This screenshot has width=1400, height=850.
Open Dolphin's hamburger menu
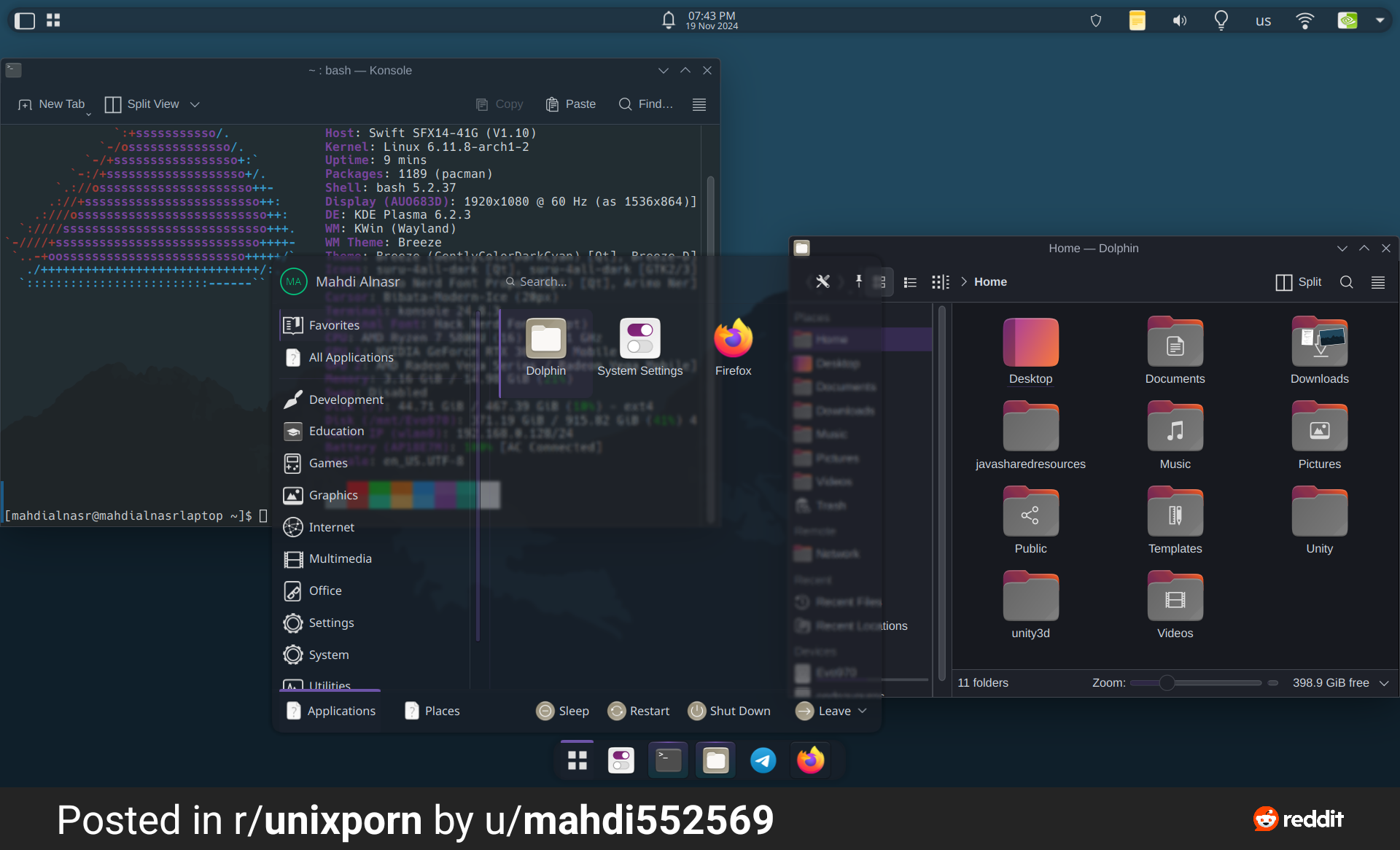pyautogui.click(x=1377, y=282)
